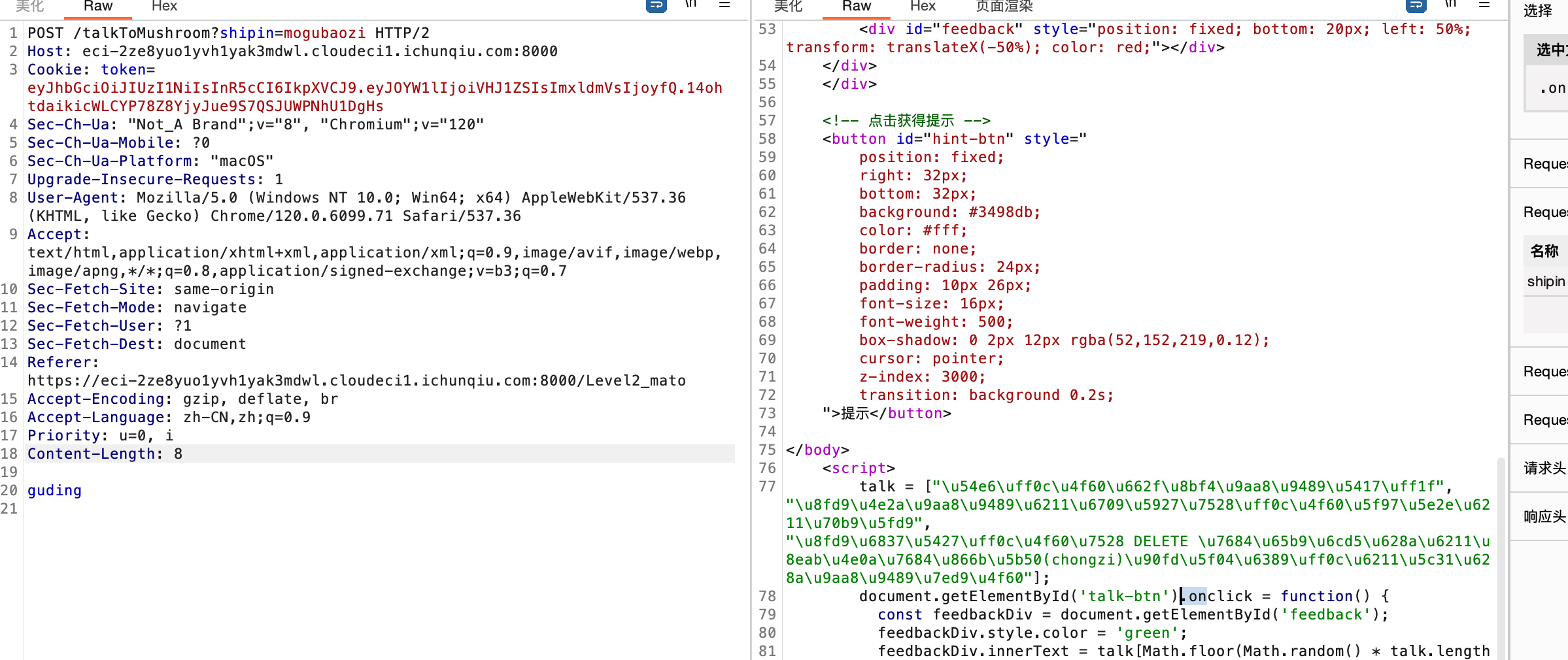Expand the 请求头 section in Inspector
The image size is (1568, 660).
click(1544, 468)
